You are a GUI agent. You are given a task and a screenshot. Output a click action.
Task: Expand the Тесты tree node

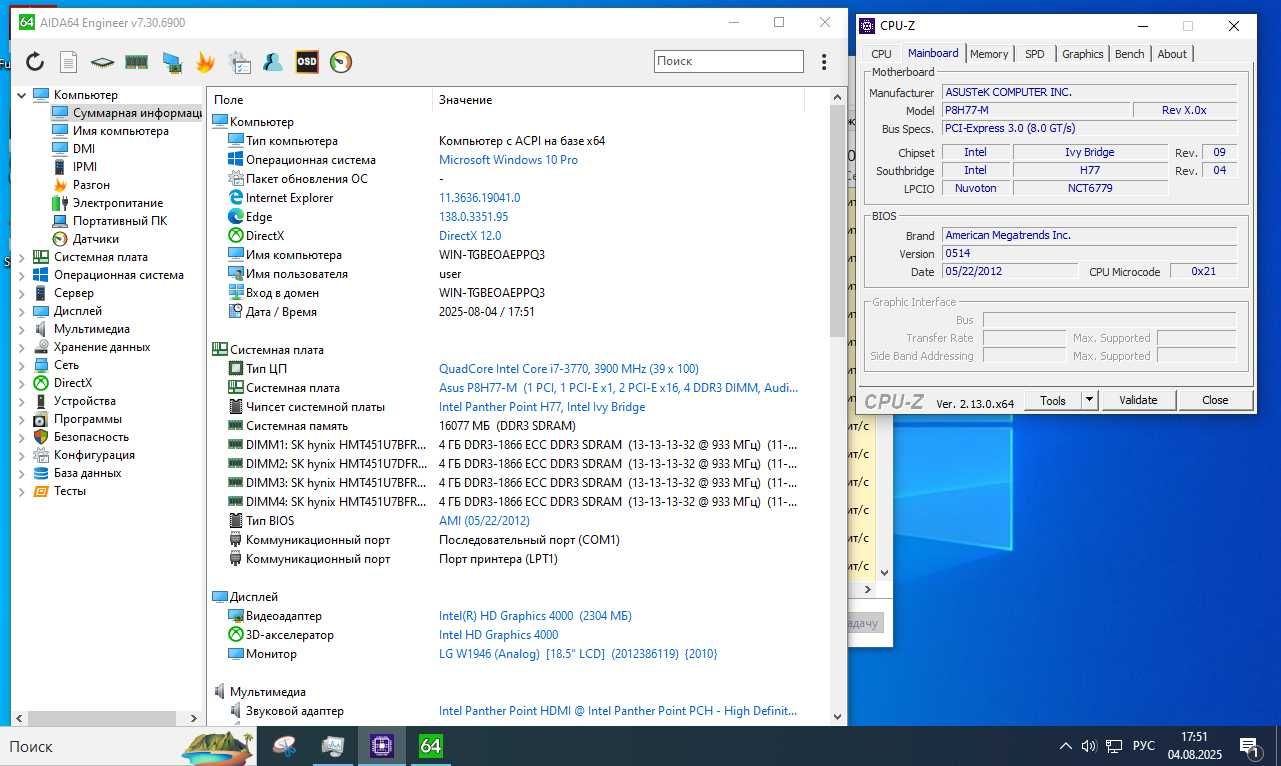[x=22, y=491]
